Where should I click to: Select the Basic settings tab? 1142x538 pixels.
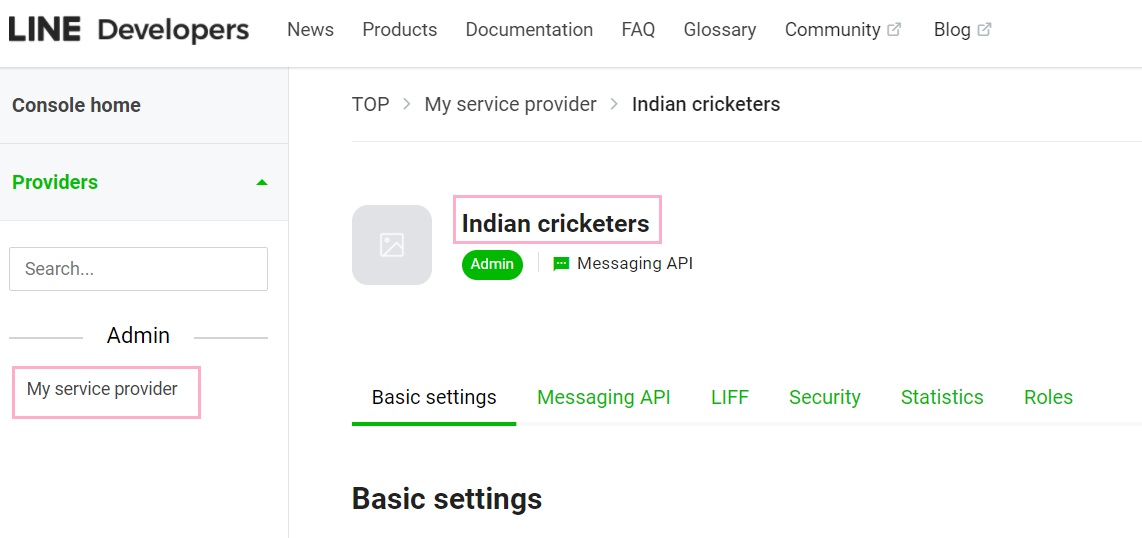click(x=434, y=397)
